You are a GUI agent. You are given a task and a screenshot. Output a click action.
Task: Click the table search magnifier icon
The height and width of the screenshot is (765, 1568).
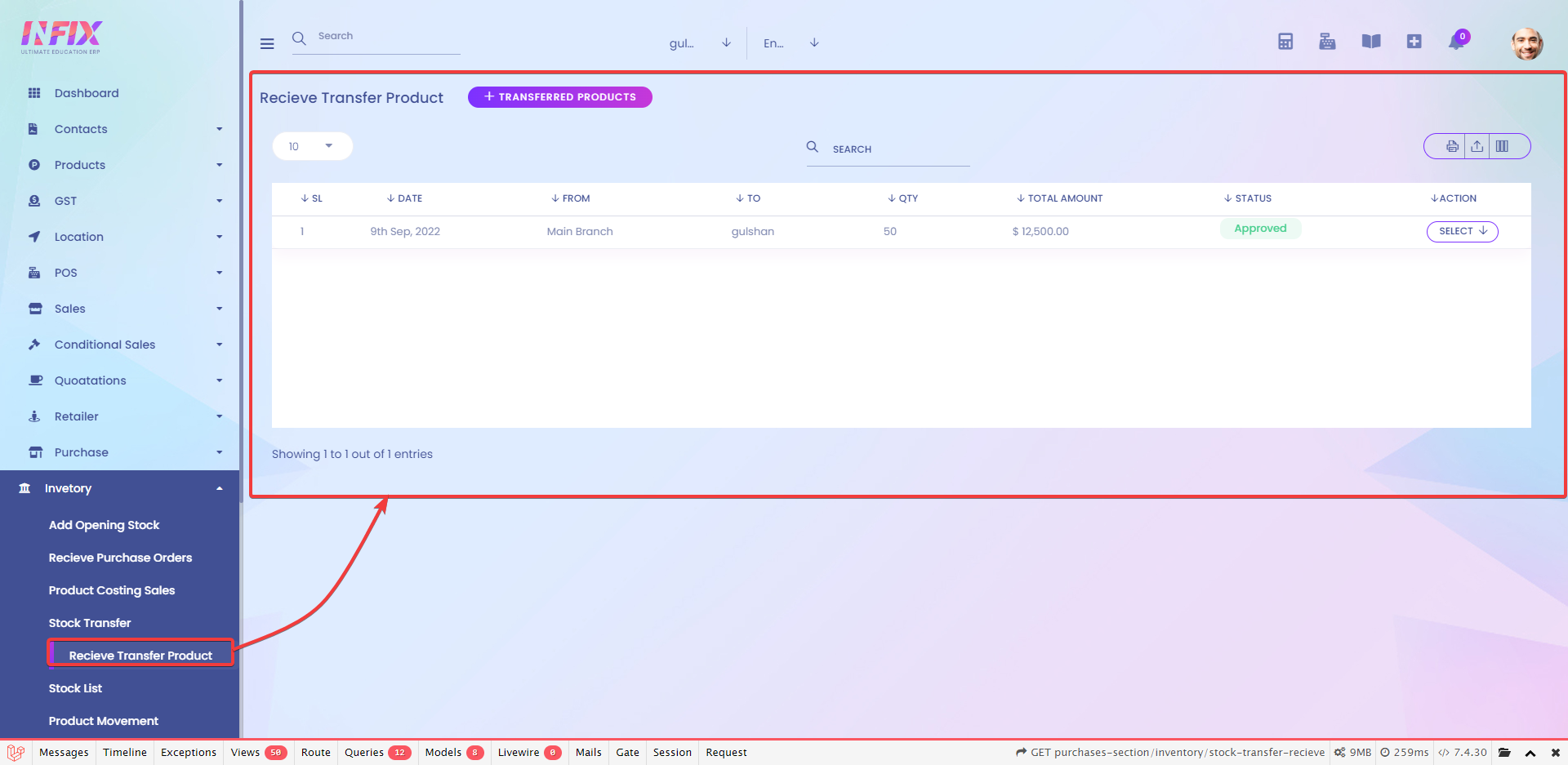pos(813,147)
